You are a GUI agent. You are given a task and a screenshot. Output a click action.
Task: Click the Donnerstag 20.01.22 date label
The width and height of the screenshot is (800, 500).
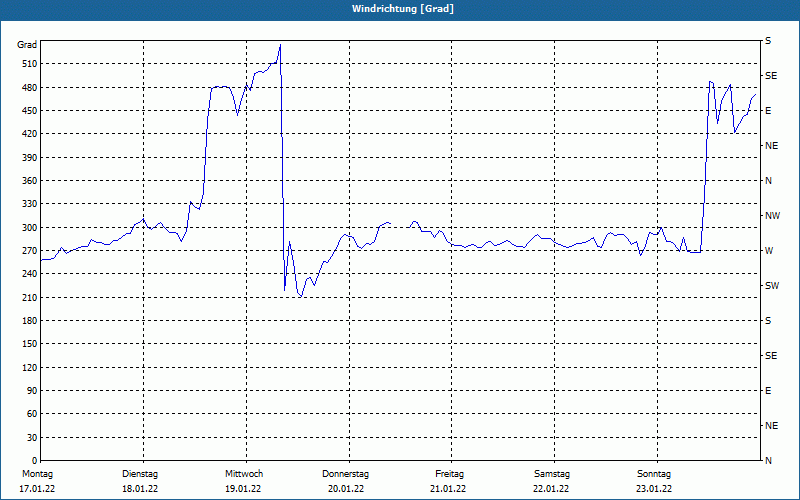click(346, 481)
